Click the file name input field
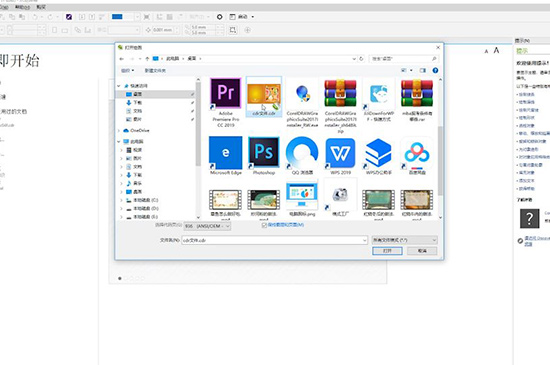This screenshot has height=365, width=550. click(275, 240)
